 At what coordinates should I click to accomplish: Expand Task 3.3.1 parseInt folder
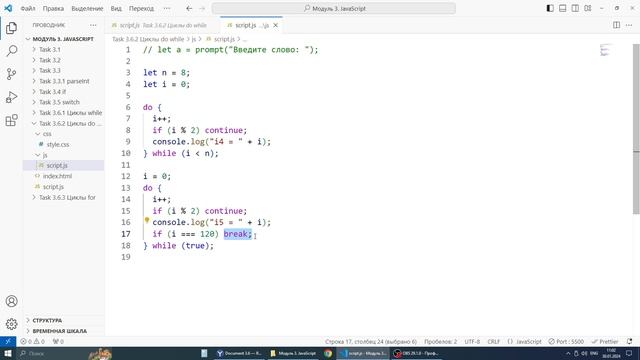click(63, 81)
